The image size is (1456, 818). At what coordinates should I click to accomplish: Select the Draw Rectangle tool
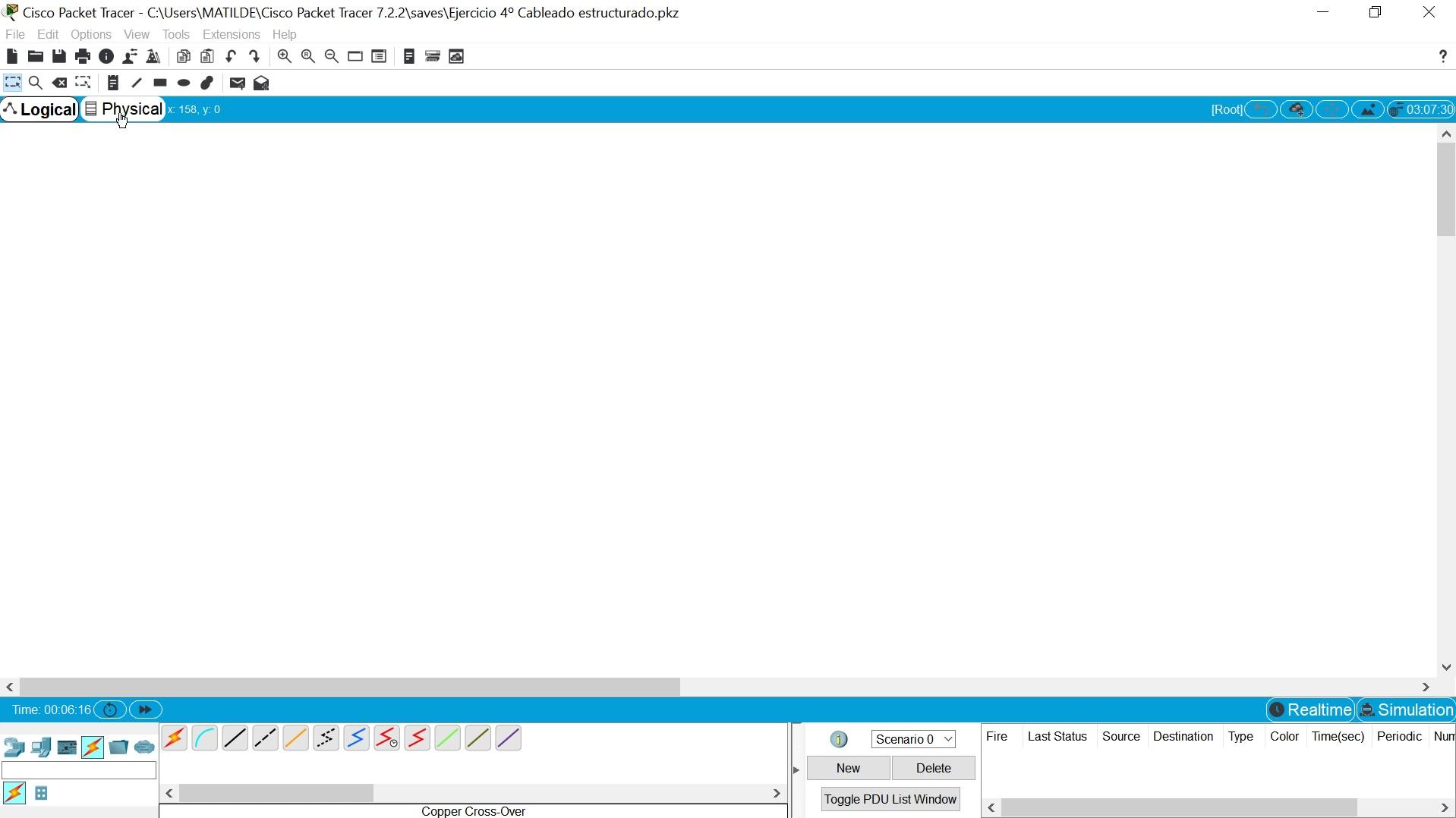160,83
